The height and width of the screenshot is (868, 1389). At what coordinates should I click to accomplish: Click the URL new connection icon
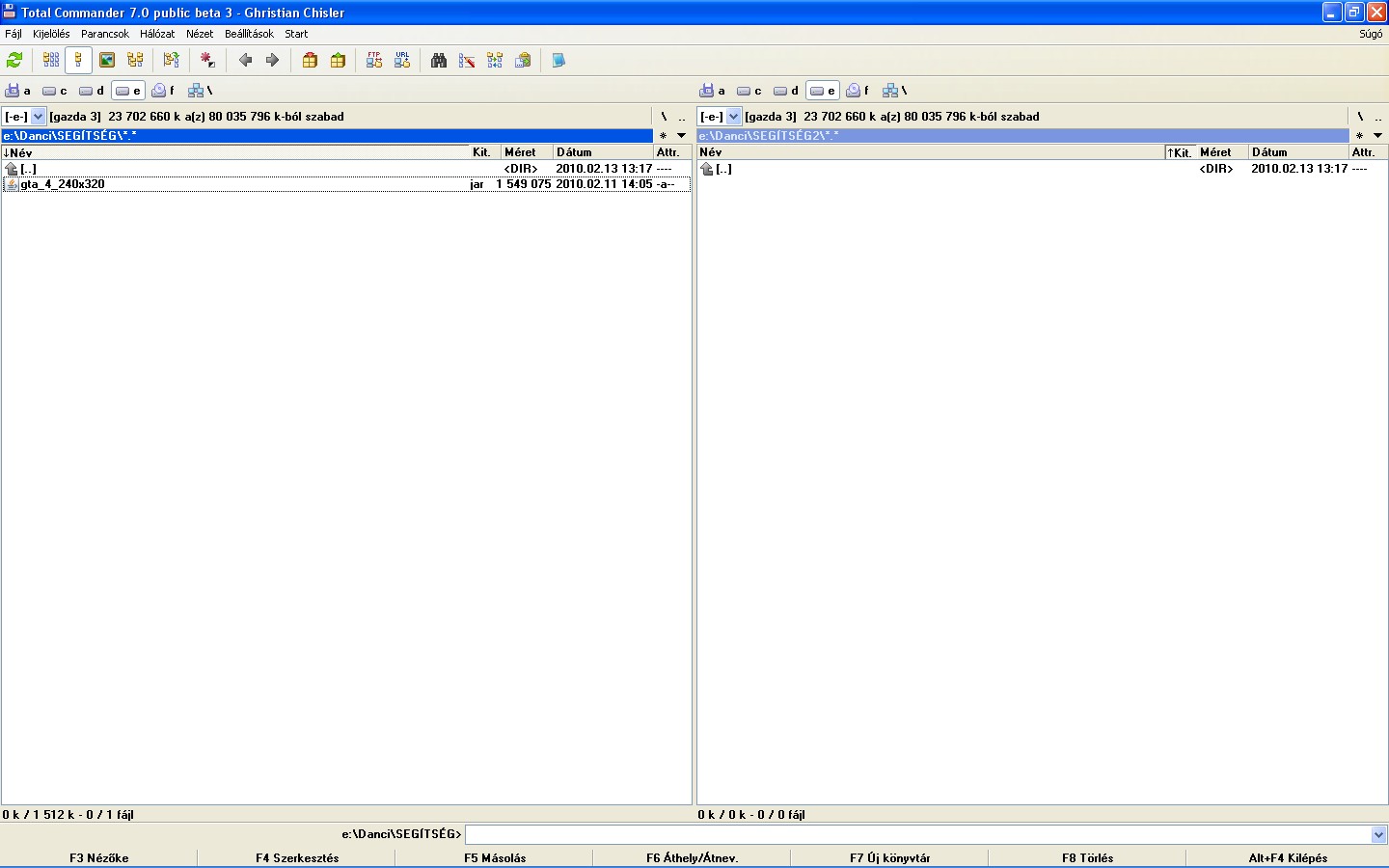[x=402, y=60]
